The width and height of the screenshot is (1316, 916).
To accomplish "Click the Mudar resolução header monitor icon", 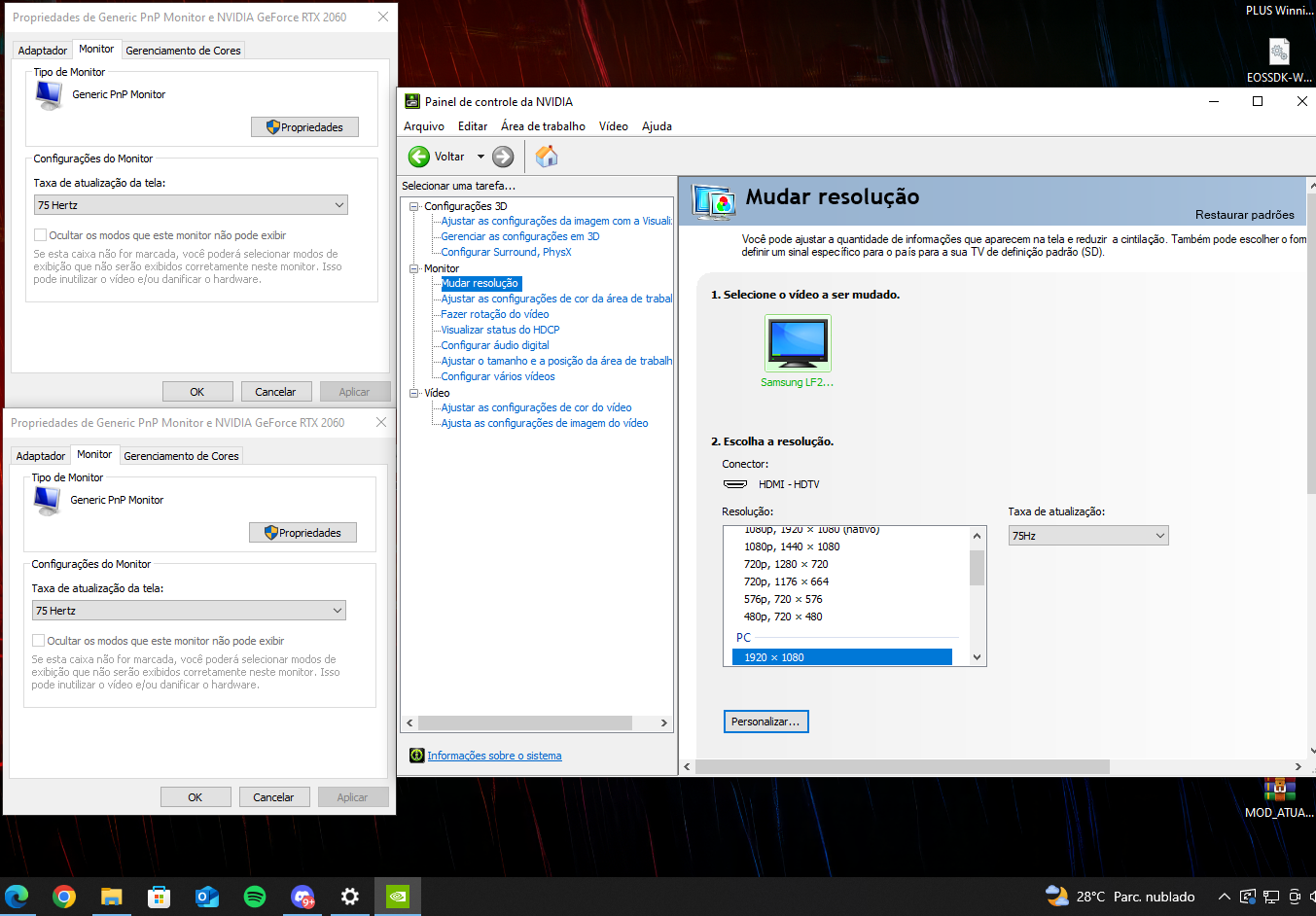I will [x=714, y=201].
